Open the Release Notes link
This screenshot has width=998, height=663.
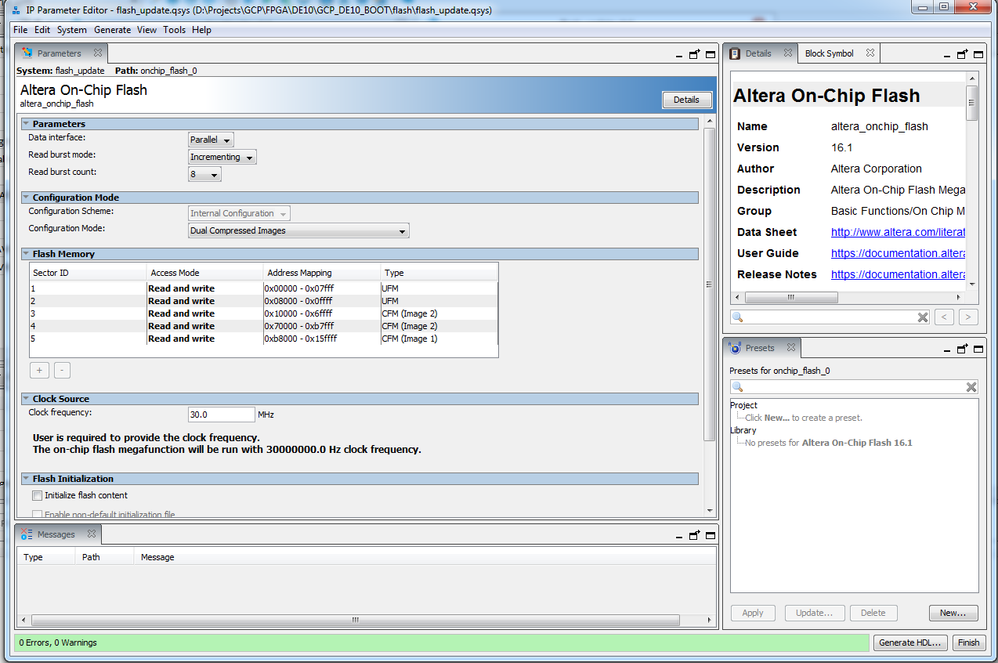tap(897, 274)
